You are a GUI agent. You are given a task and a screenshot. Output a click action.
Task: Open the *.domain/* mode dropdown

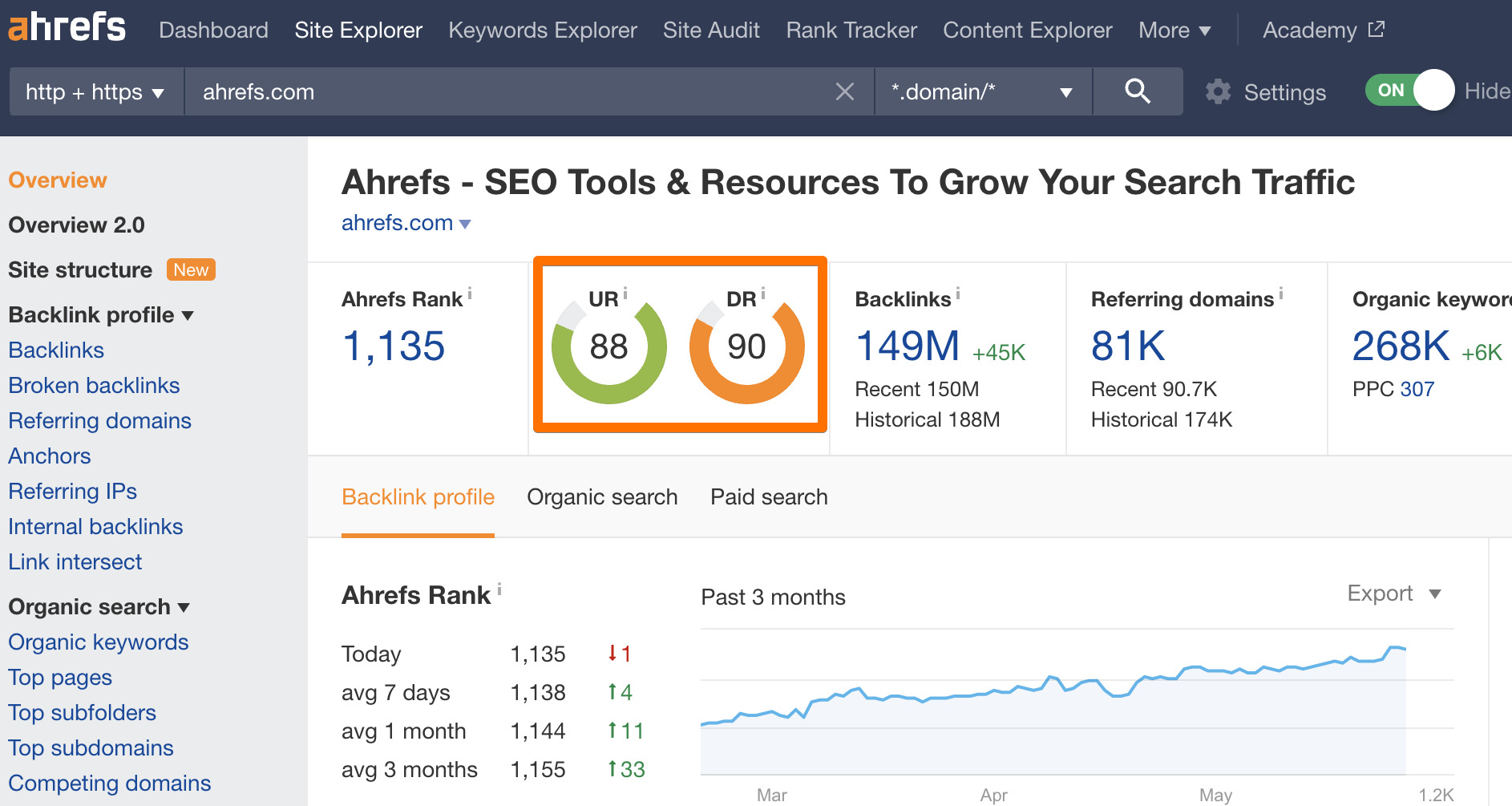coord(982,91)
